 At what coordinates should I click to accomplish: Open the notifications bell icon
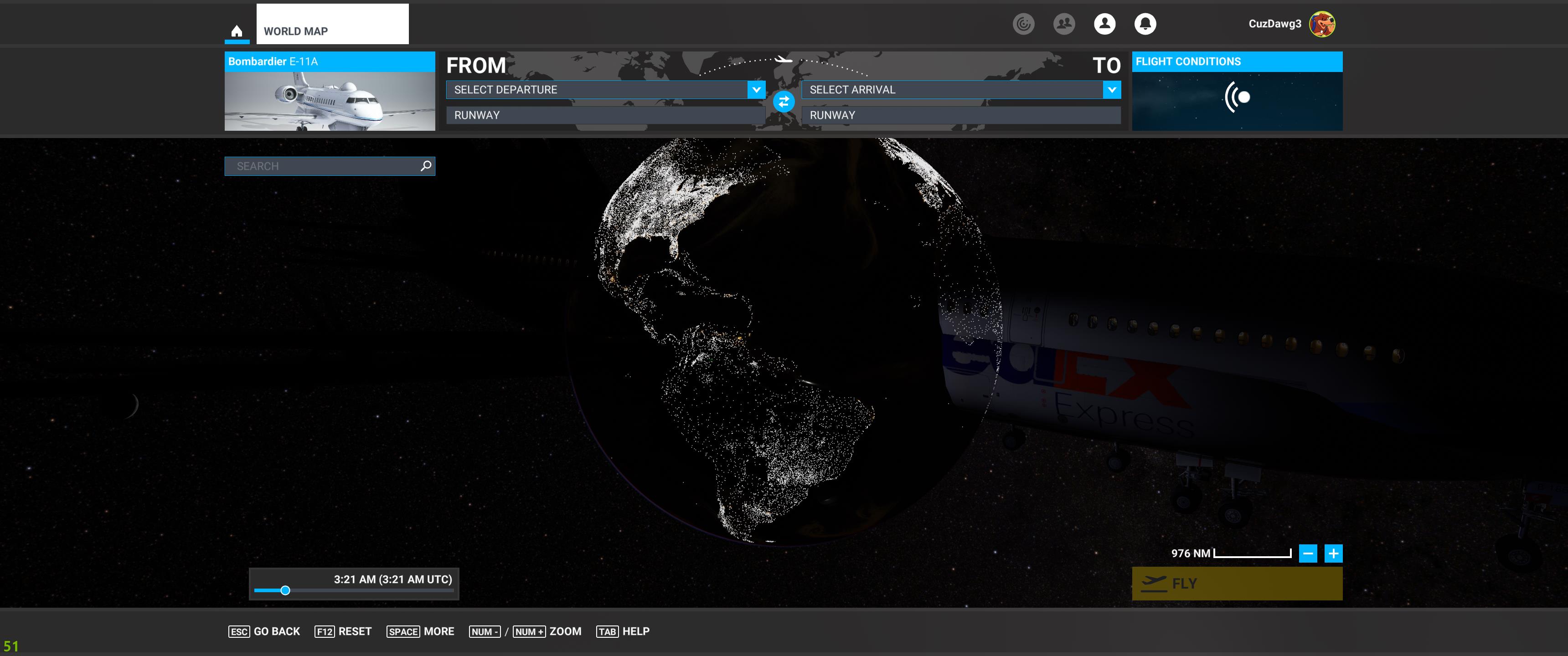[x=1145, y=24]
